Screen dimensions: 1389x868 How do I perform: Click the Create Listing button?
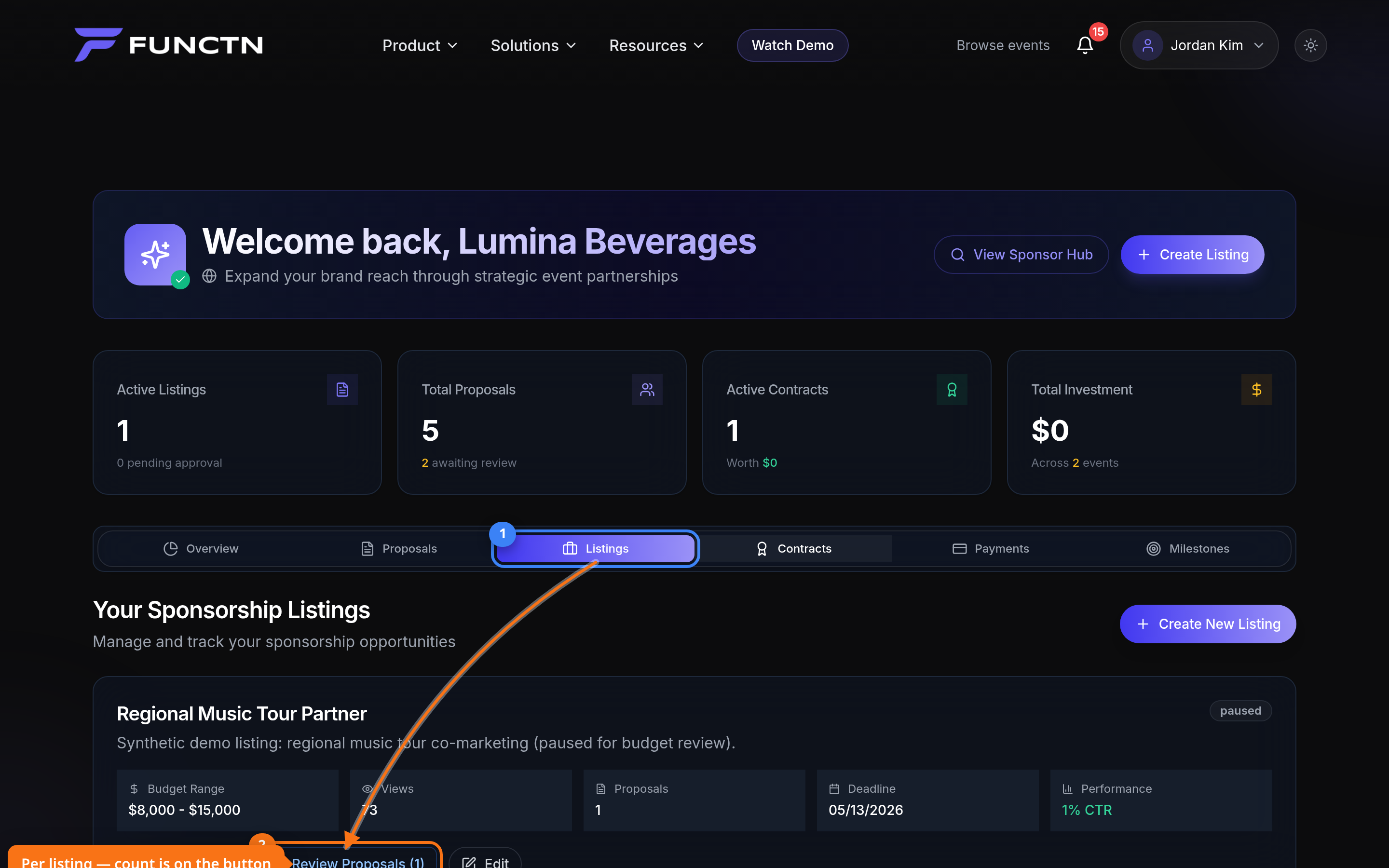tap(1192, 254)
